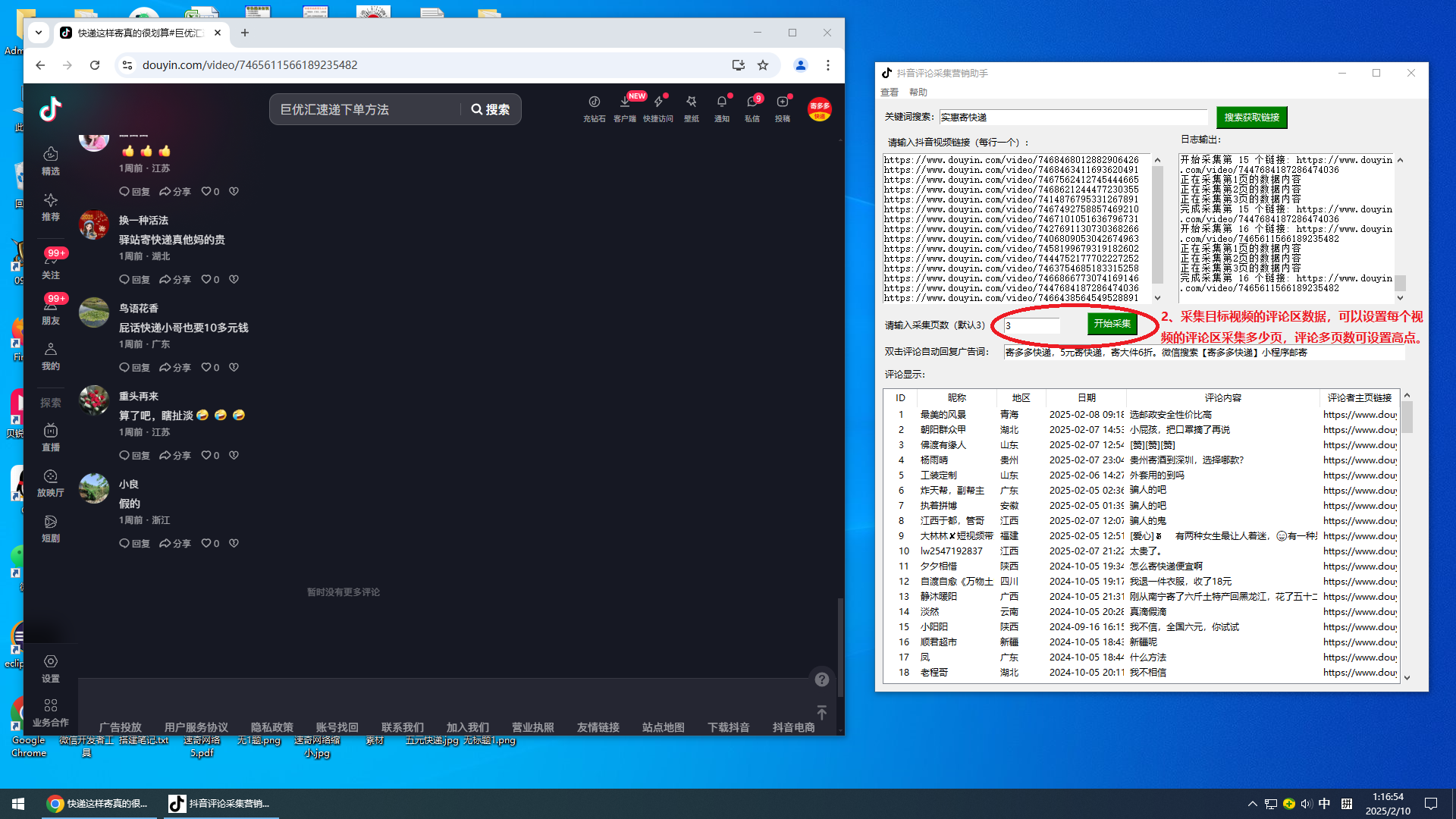Image resolution: width=1456 pixels, height=819 pixels.
Task: Click the 投稿 upload icon
Action: [x=783, y=108]
